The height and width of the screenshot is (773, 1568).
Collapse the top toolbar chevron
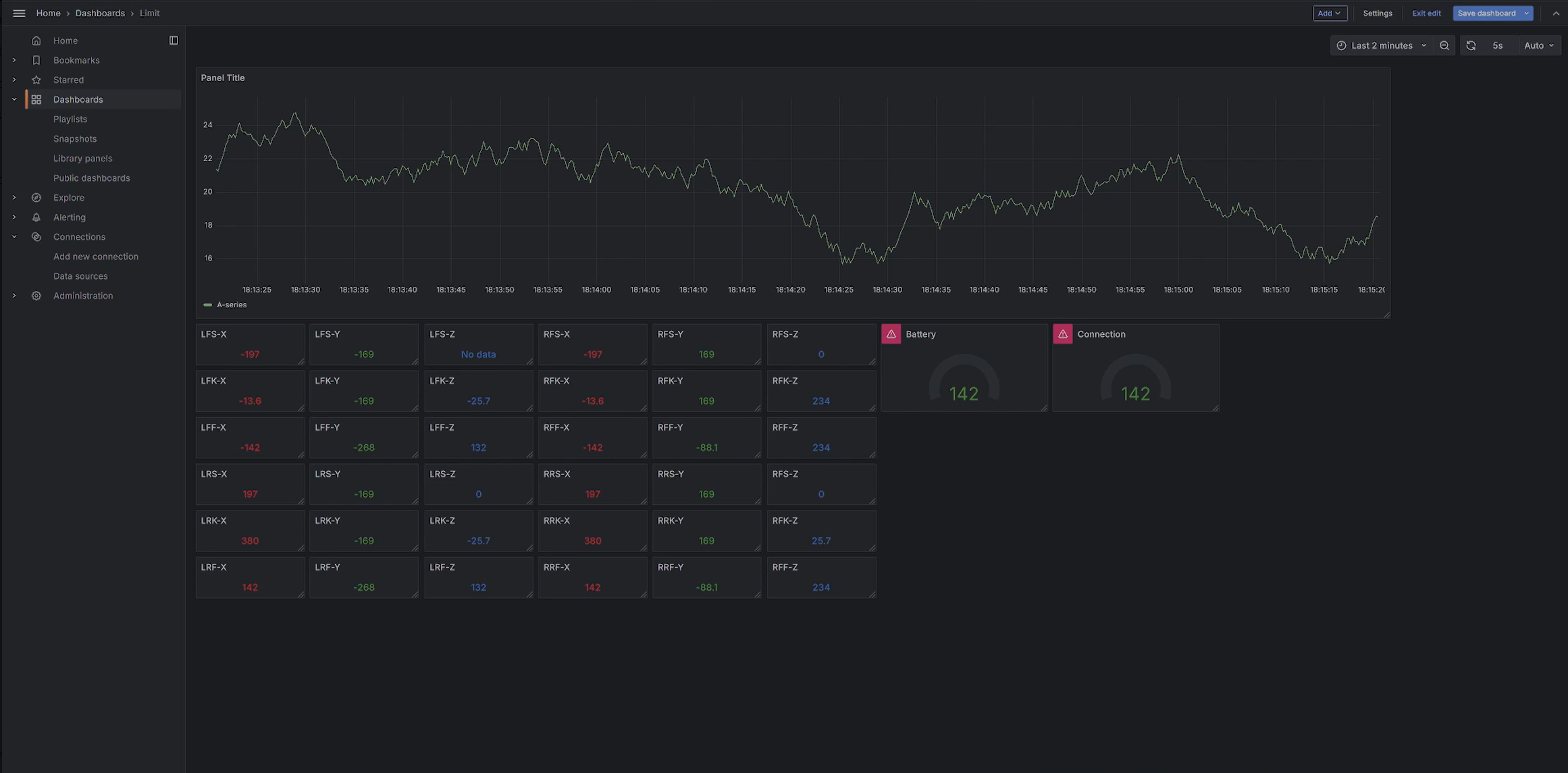click(x=1555, y=14)
